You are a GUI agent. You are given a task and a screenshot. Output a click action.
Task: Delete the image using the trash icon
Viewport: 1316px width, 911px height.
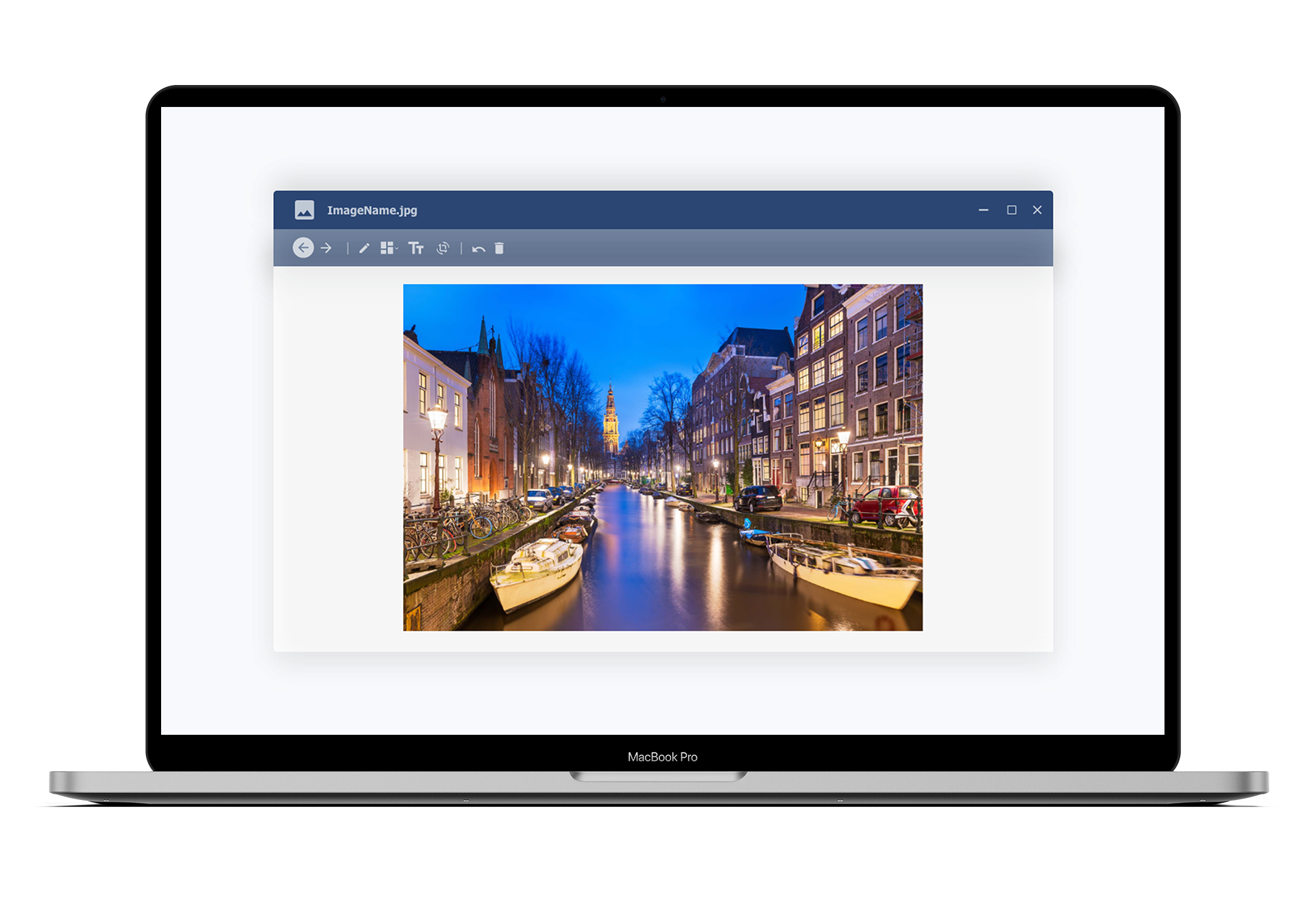tap(499, 248)
